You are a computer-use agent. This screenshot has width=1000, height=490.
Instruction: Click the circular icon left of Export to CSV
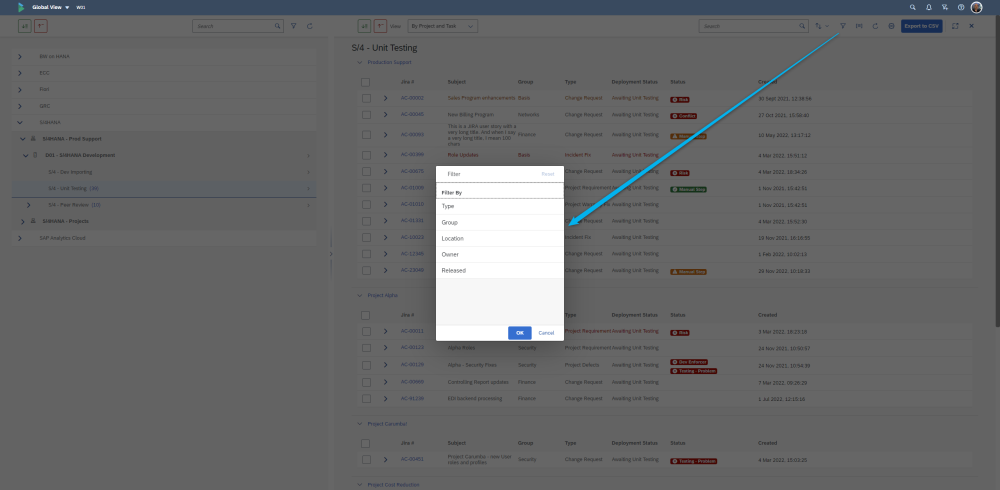[891, 26]
